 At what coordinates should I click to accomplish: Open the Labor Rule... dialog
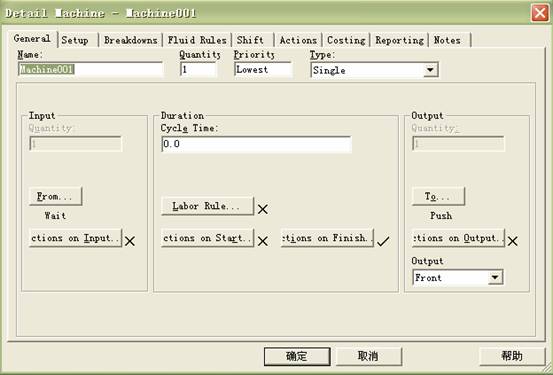click(207, 206)
